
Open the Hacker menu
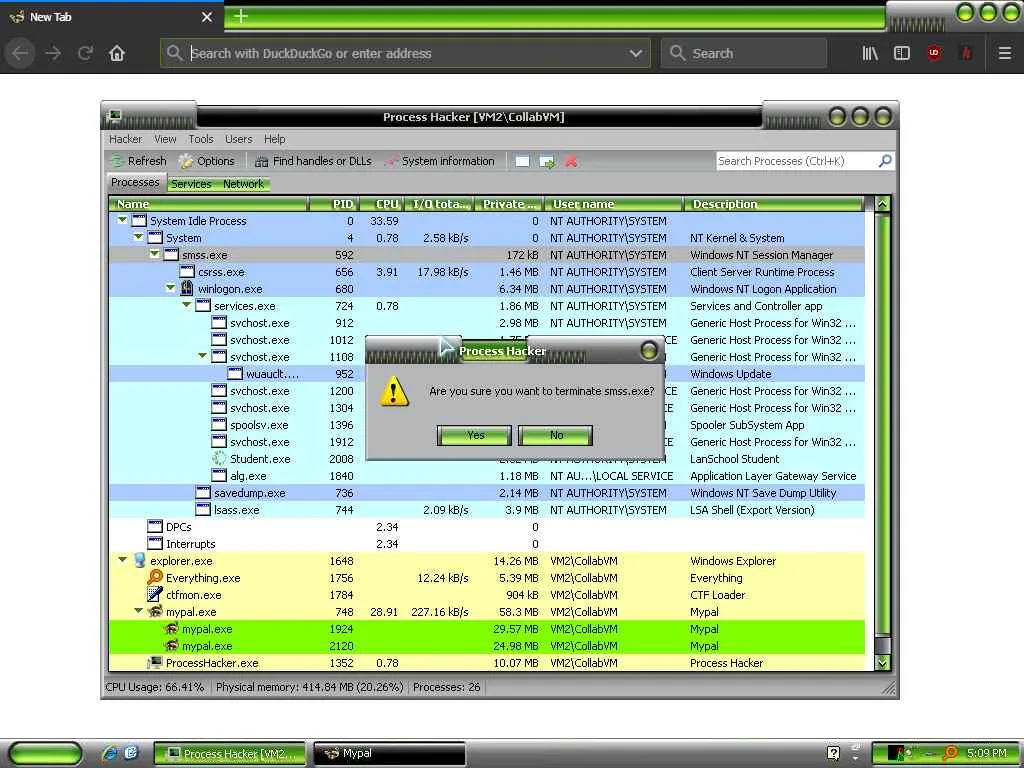coord(125,139)
